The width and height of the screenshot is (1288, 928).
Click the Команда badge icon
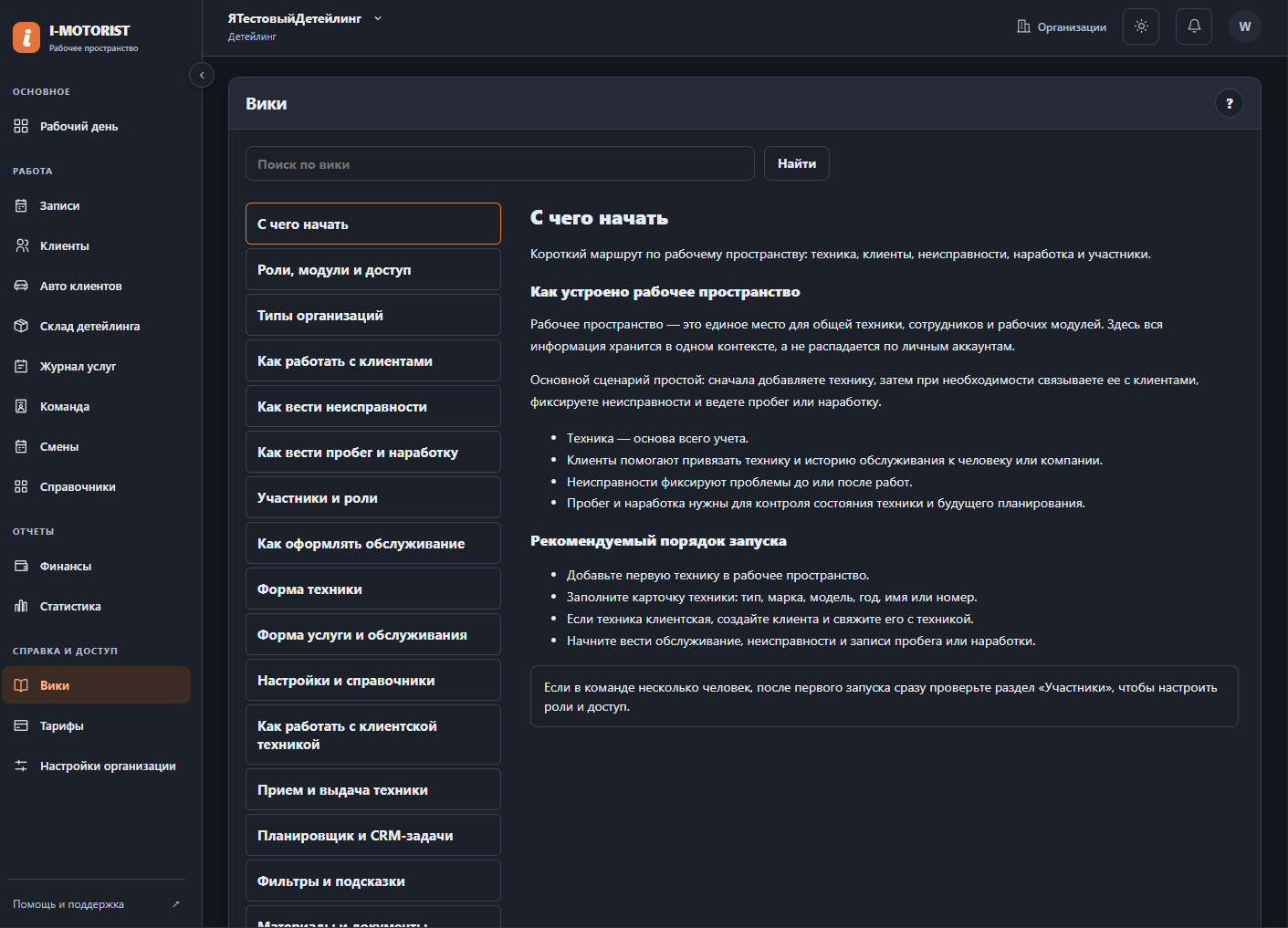point(21,406)
